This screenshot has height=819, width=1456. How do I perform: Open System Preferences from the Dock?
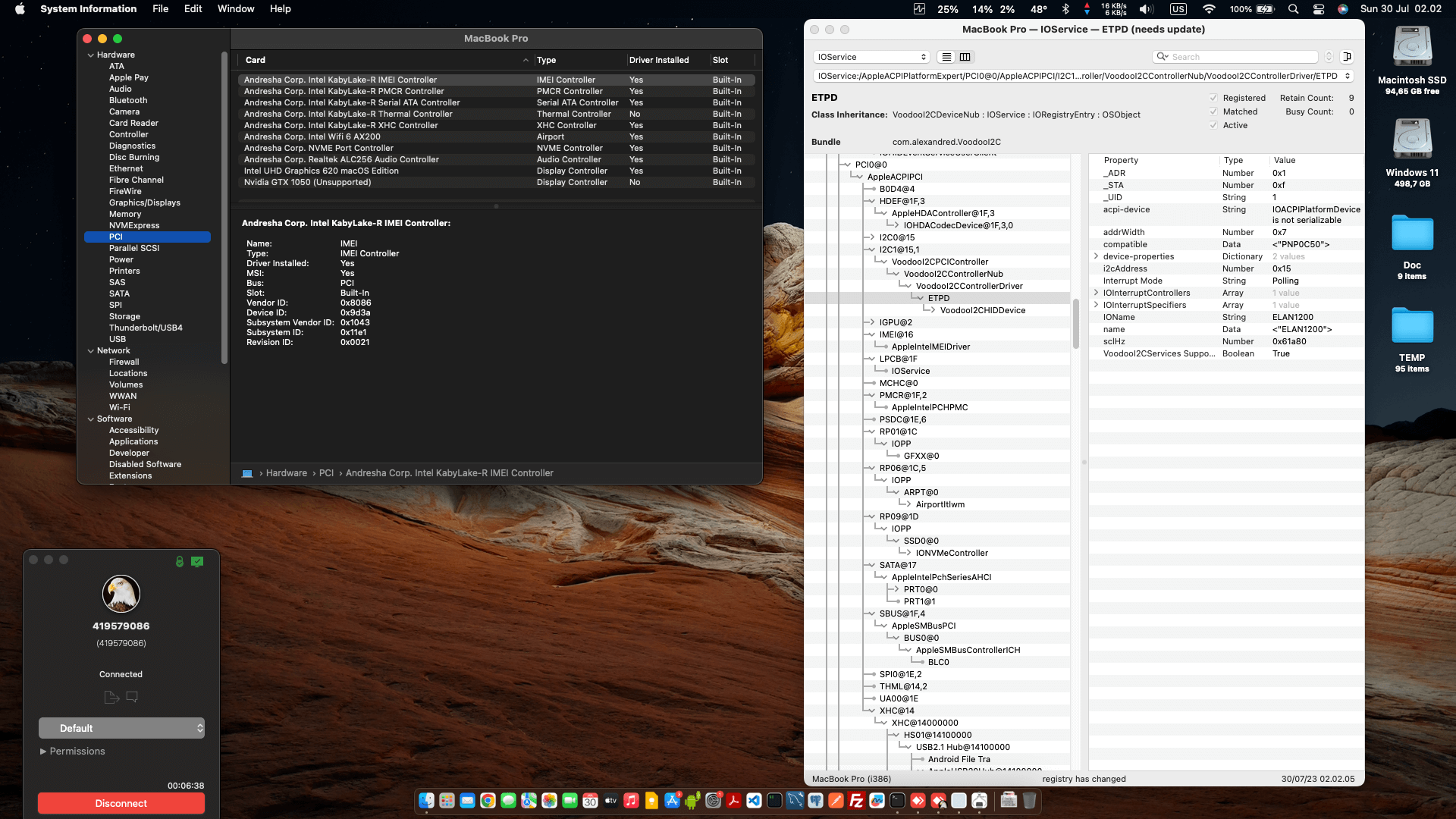tap(713, 801)
